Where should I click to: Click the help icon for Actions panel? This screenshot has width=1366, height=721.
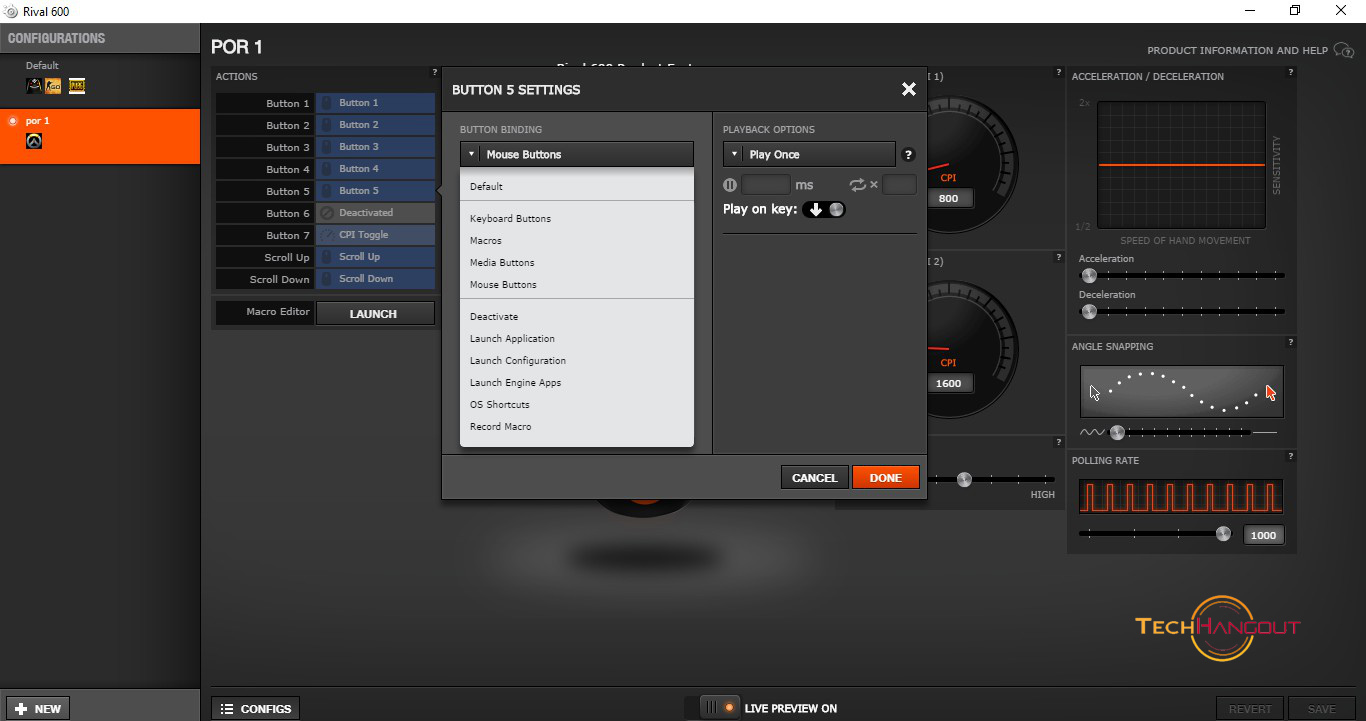click(435, 72)
